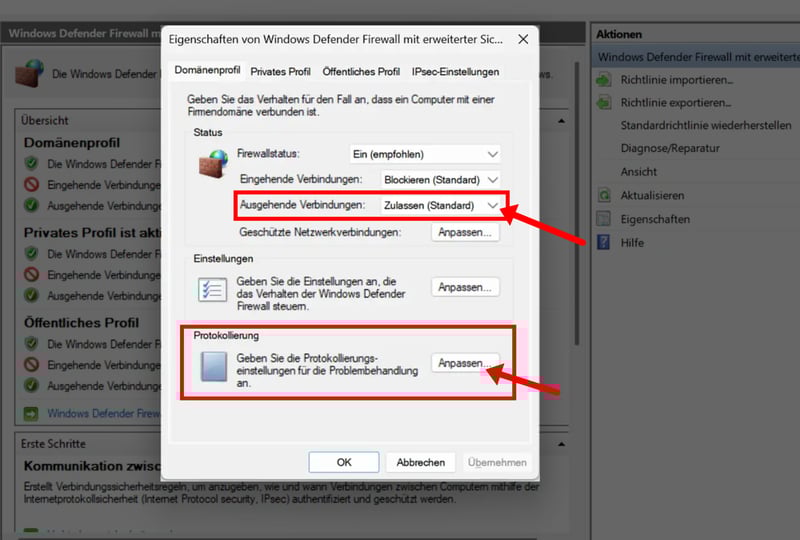Select Richtlinie exportieren... action
The height and width of the screenshot is (540, 800).
click(676, 103)
